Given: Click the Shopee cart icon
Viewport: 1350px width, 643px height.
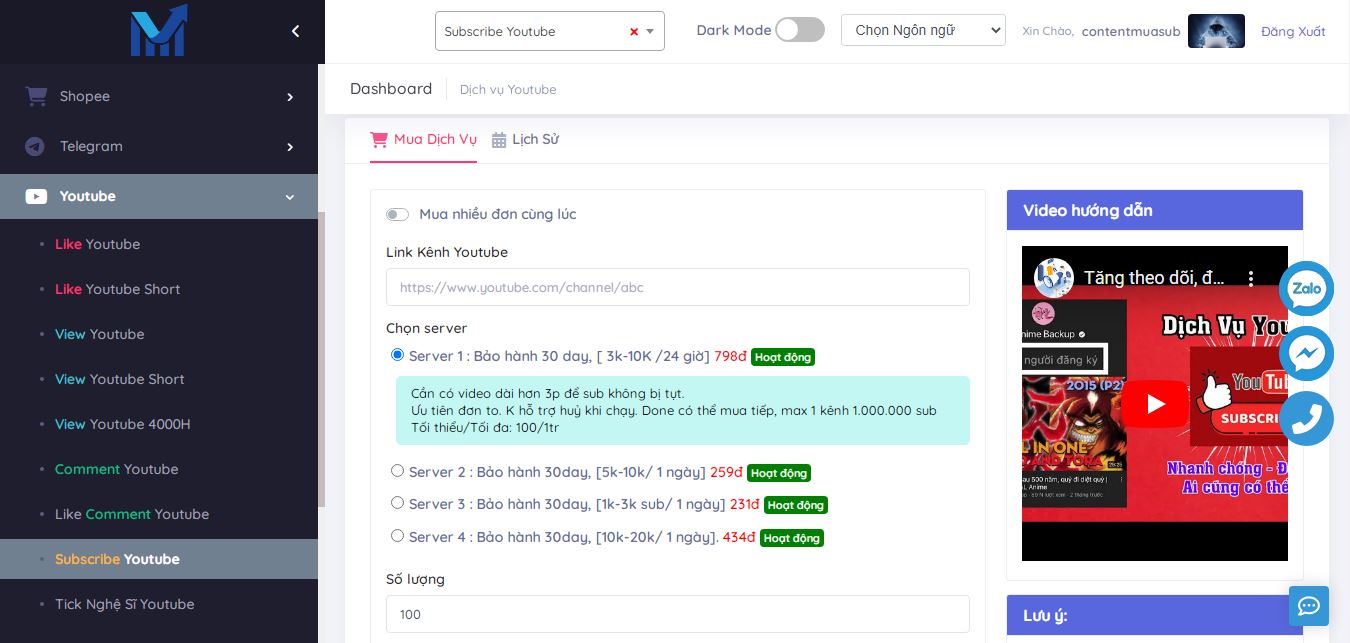Looking at the screenshot, I should 36,96.
